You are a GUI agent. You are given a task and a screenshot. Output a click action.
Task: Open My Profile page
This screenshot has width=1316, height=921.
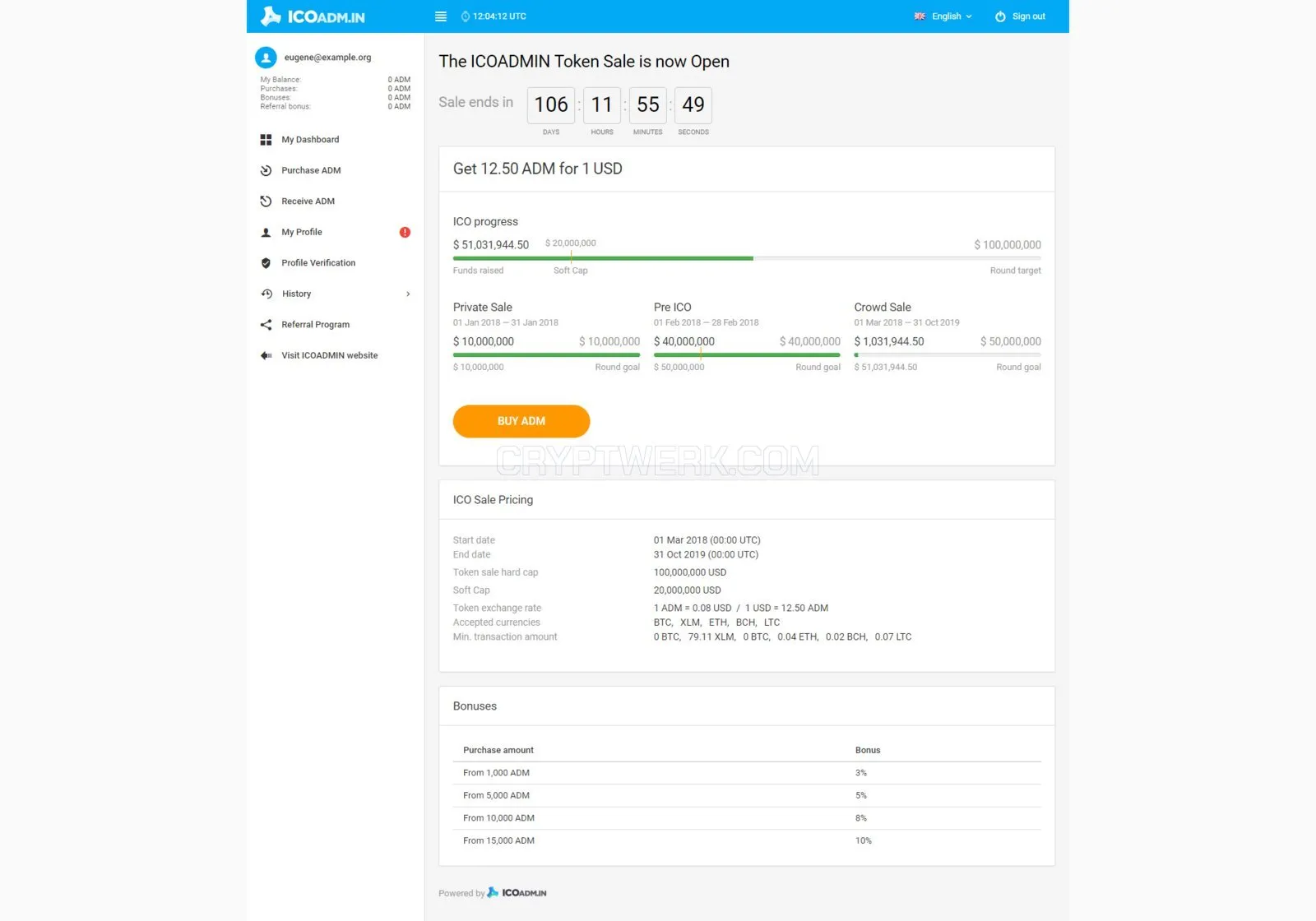[x=302, y=232]
